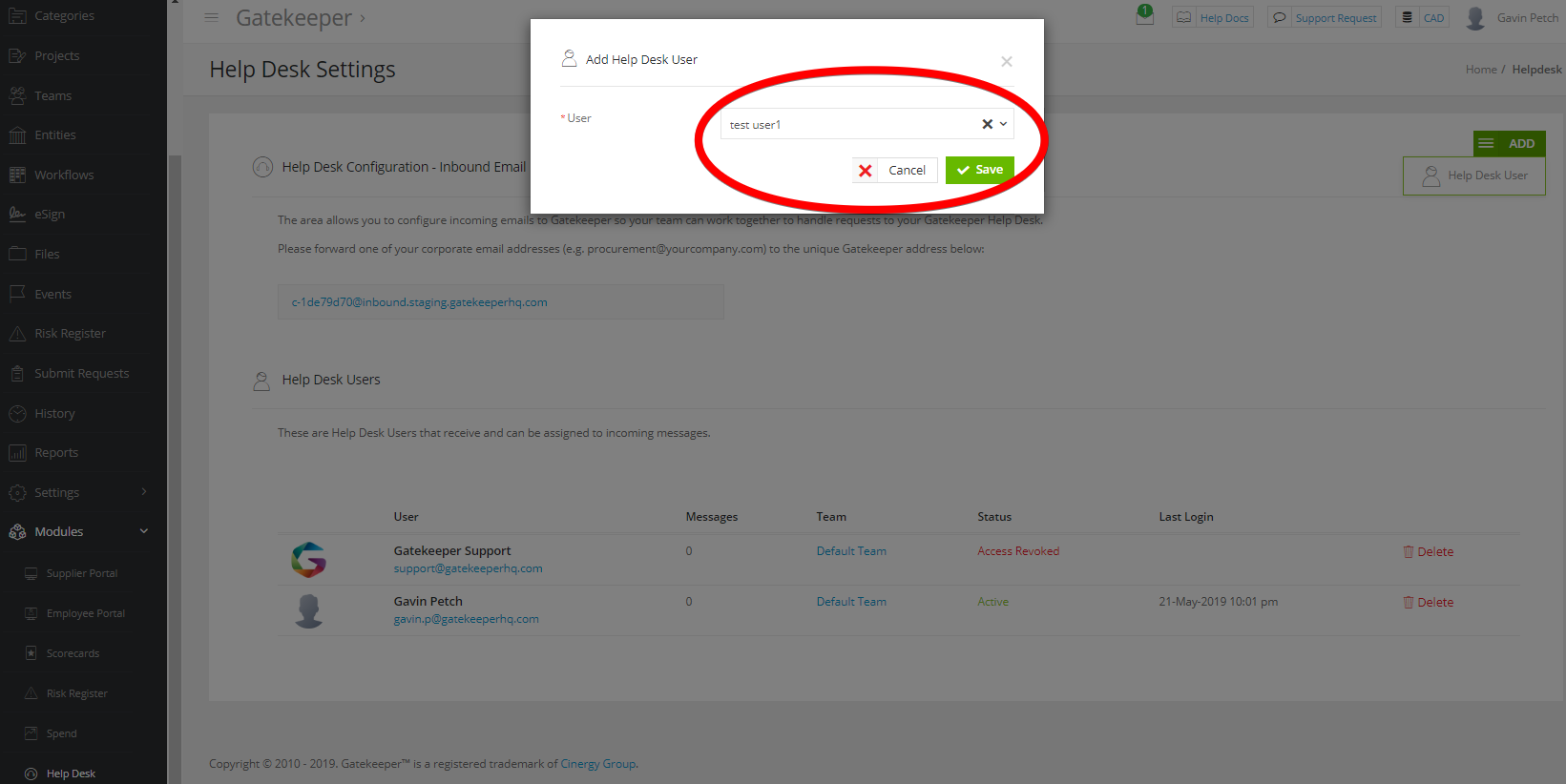This screenshot has width=1566, height=784.
Task: Click the Scorecards star icon
Action: coord(31,653)
